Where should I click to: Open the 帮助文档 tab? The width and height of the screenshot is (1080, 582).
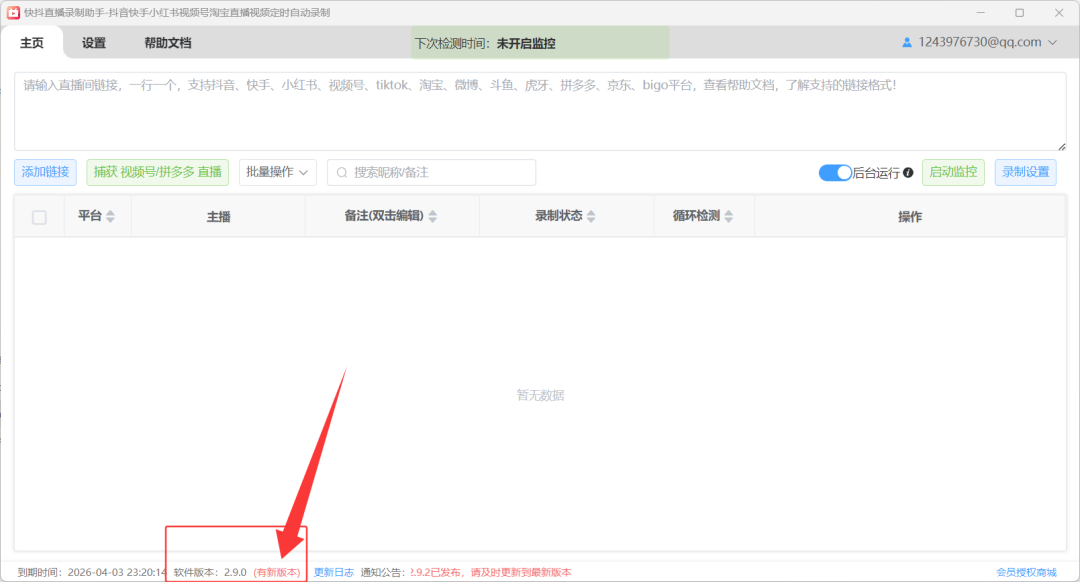167,43
